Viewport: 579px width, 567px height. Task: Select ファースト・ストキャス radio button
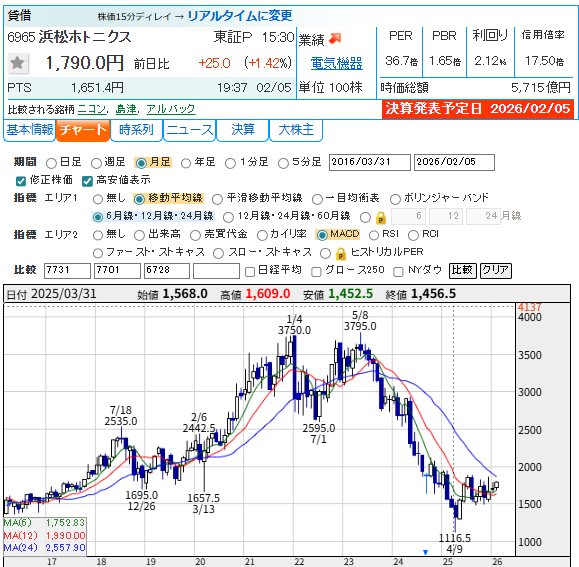tap(98, 253)
